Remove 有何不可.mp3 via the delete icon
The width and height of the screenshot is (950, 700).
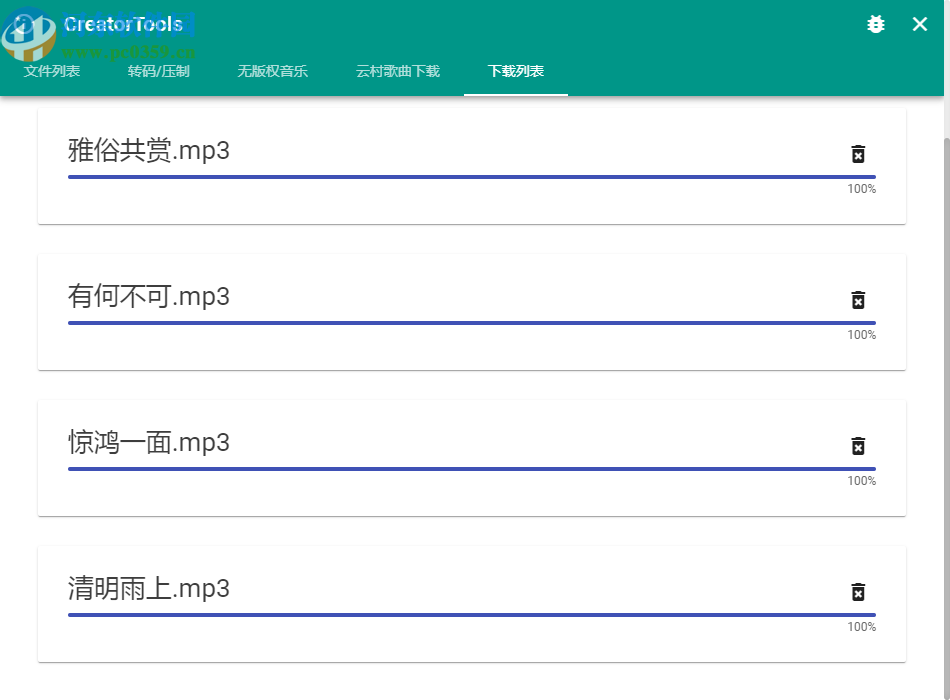(859, 301)
